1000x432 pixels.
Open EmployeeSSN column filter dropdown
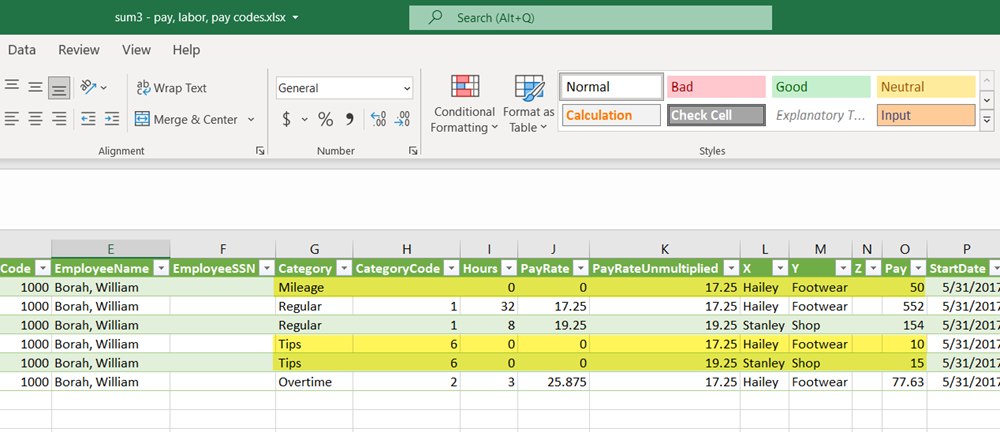point(267,269)
